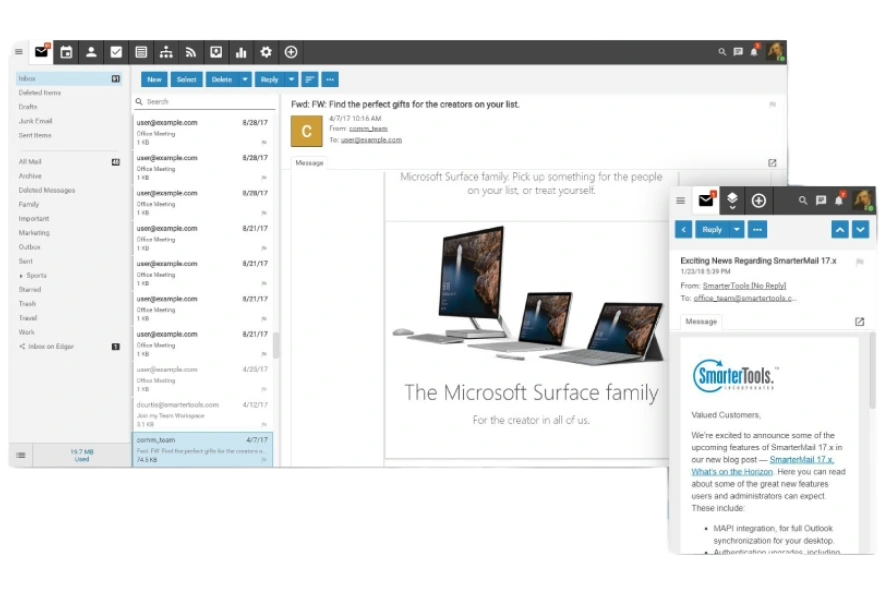Open the Delete dropdown arrow
Screen dimensions: 886x595
tap(243, 78)
